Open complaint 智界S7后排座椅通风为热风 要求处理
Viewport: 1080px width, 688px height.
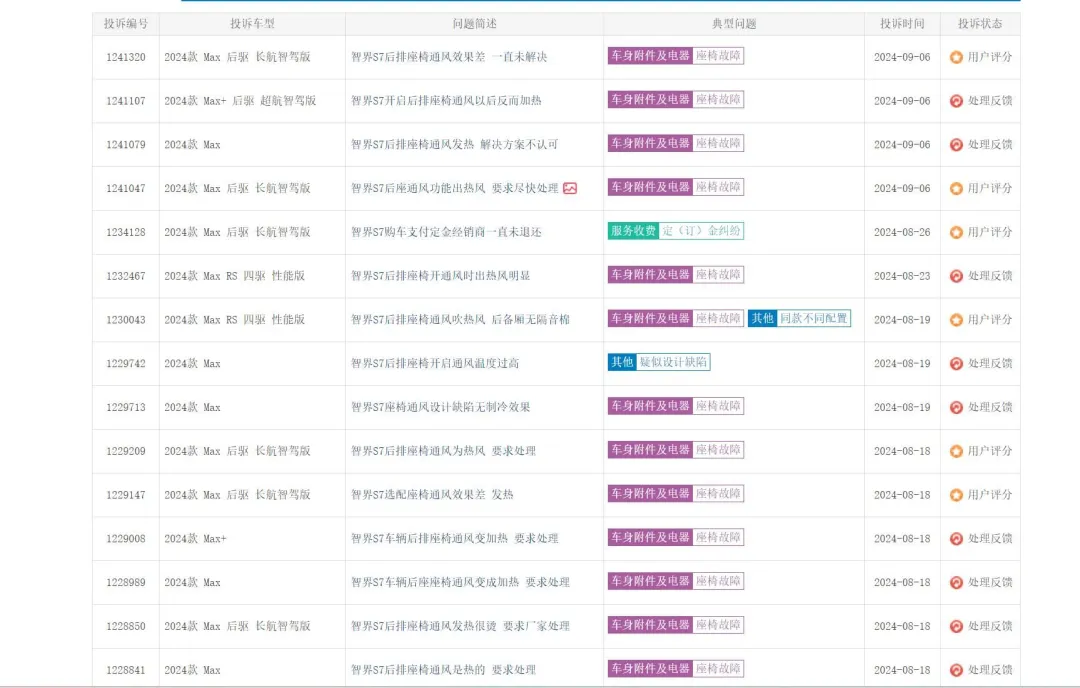click(x=443, y=451)
